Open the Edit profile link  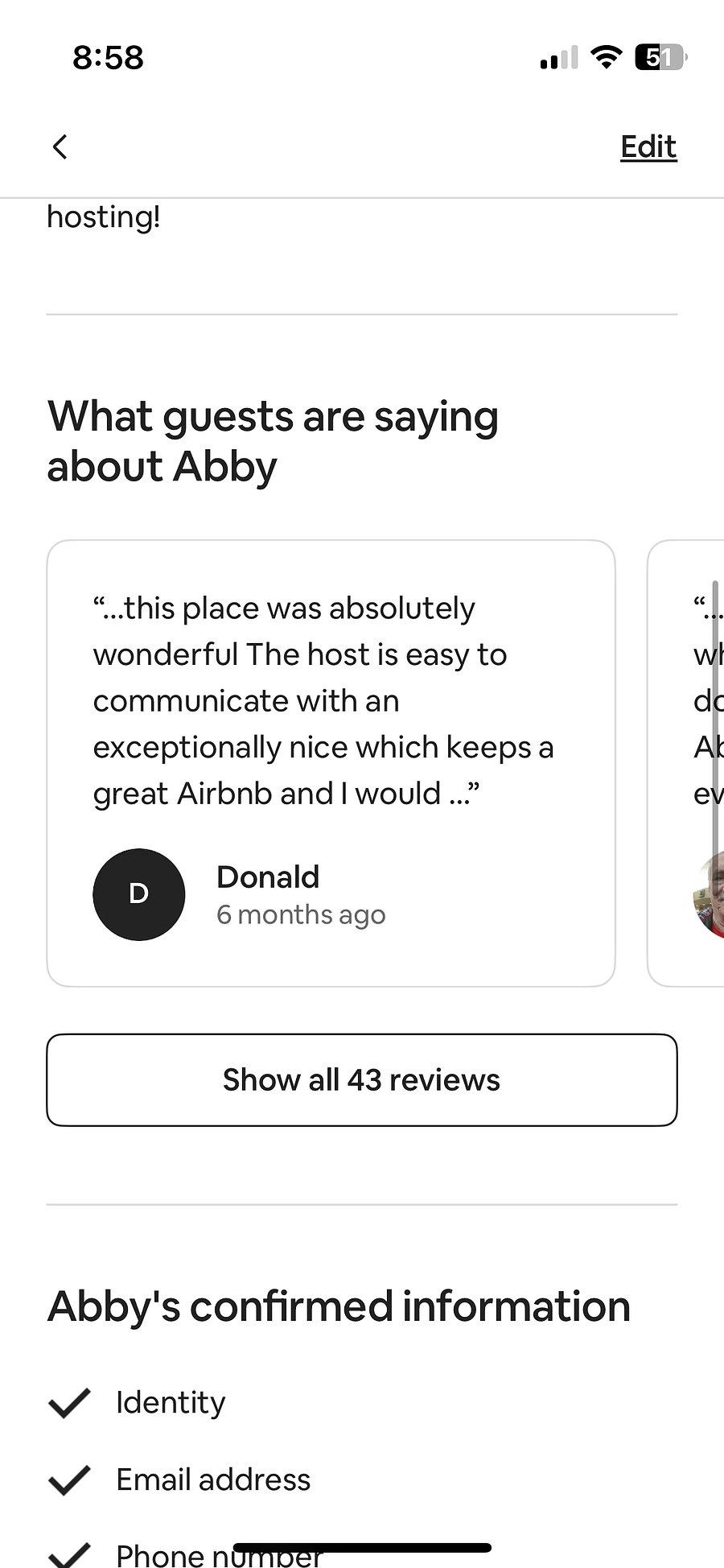648,146
